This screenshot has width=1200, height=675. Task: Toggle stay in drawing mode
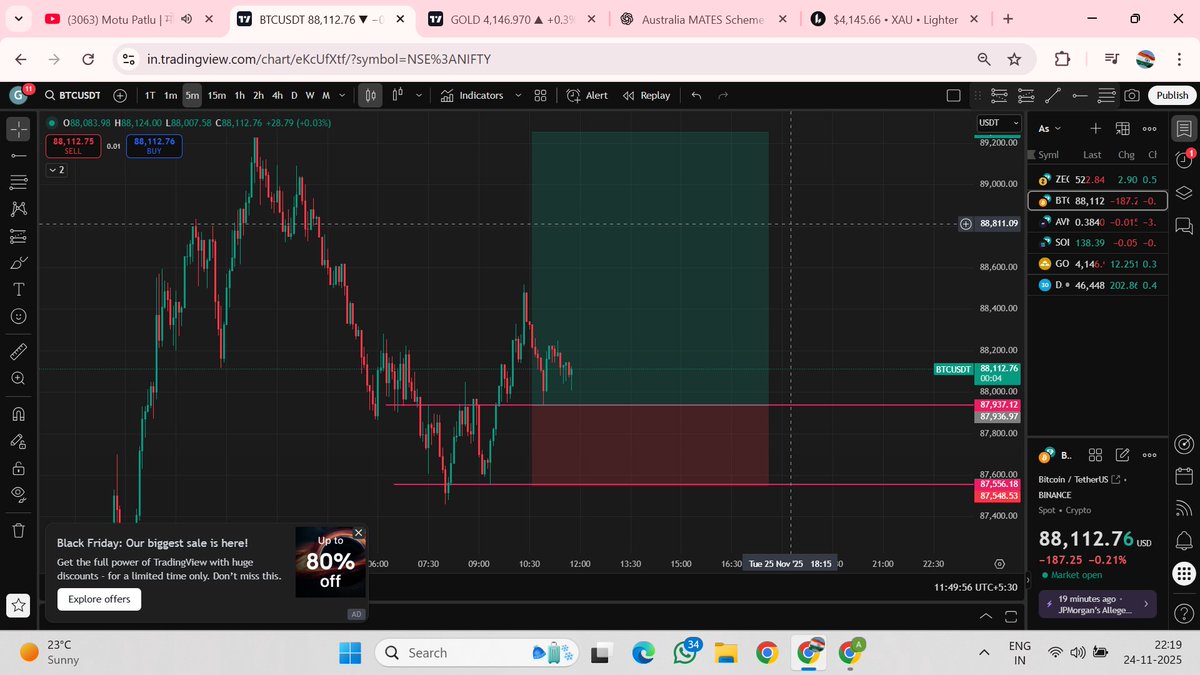(x=18, y=441)
